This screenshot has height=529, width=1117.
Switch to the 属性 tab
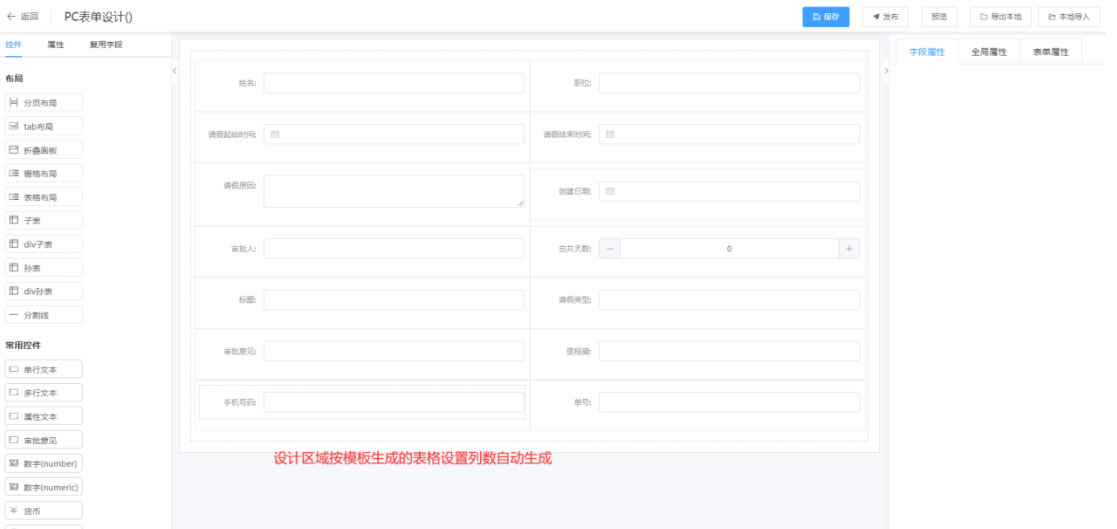point(56,44)
